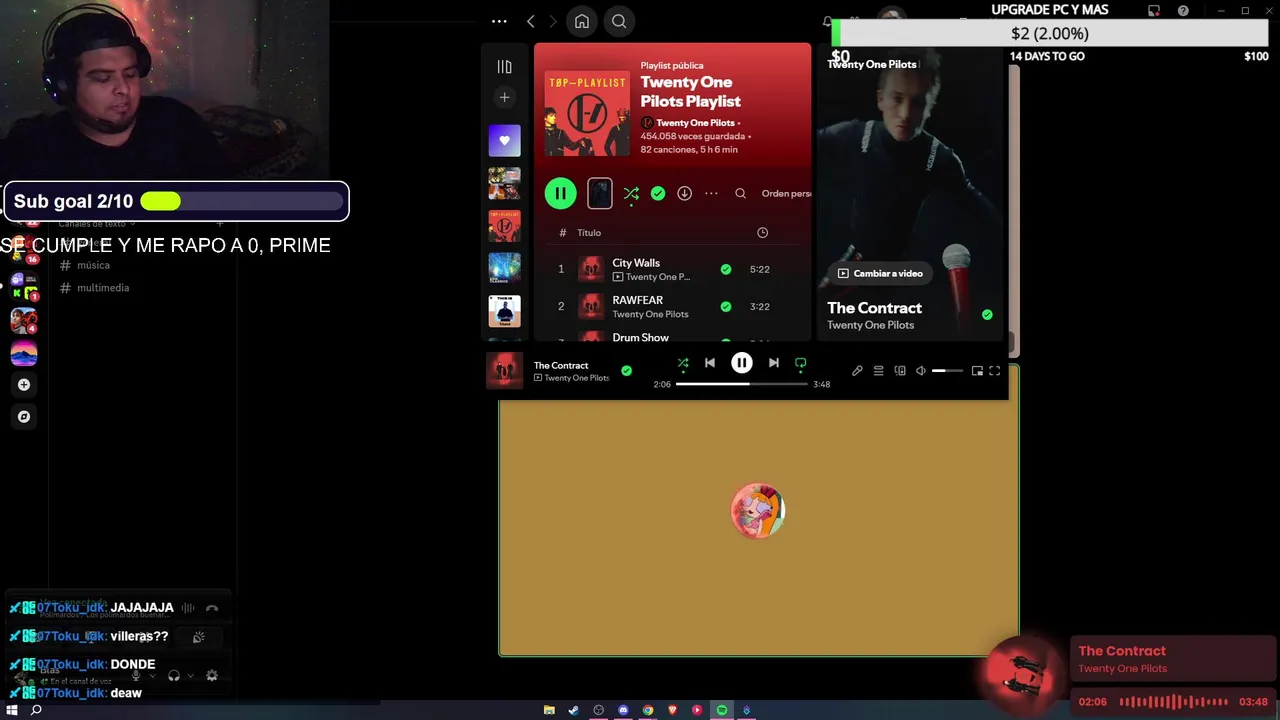Open Brave browser from the taskbar
Image resolution: width=1280 pixels, height=720 pixels.
(672, 710)
